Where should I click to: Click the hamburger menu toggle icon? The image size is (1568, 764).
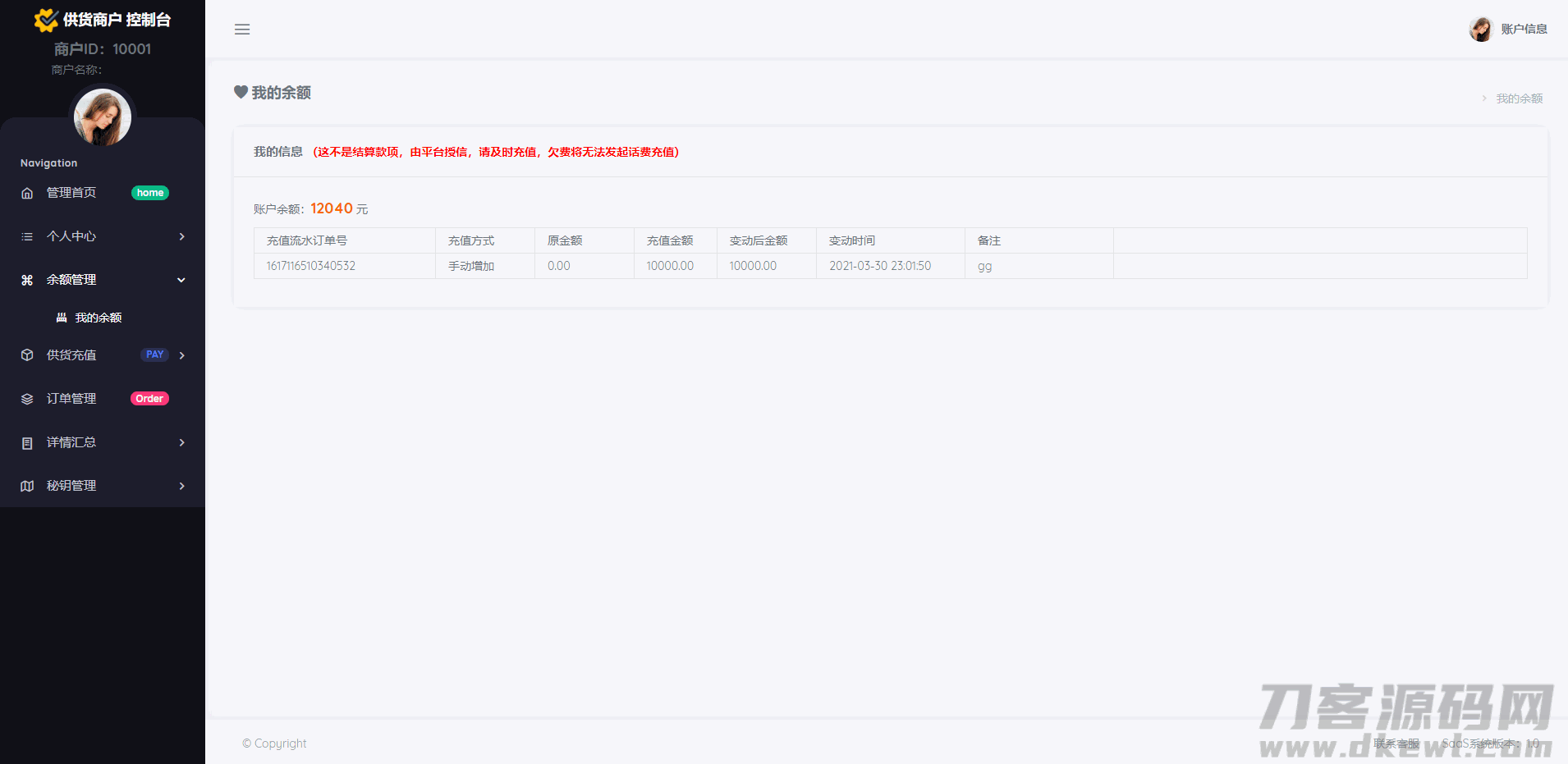(x=242, y=30)
